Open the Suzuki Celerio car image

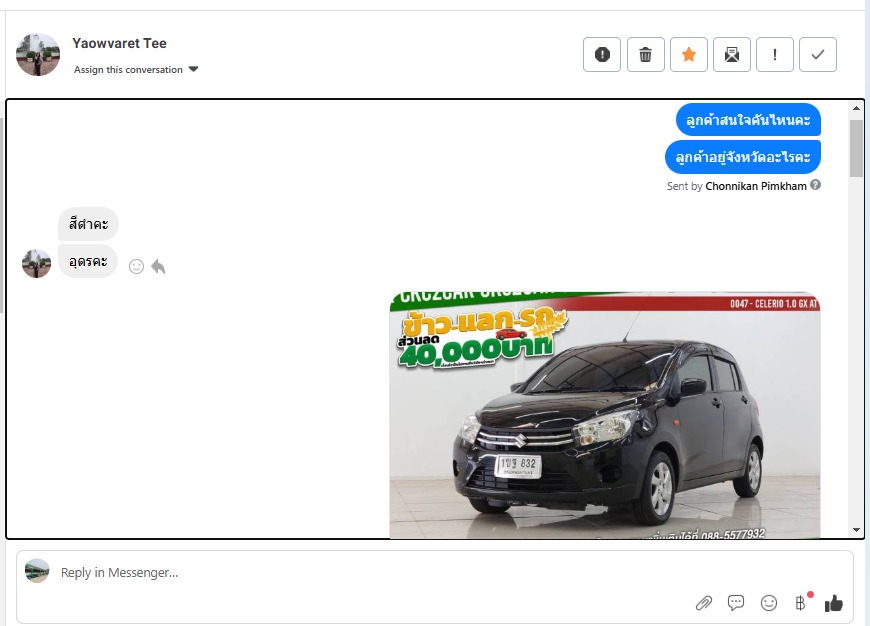pos(605,415)
